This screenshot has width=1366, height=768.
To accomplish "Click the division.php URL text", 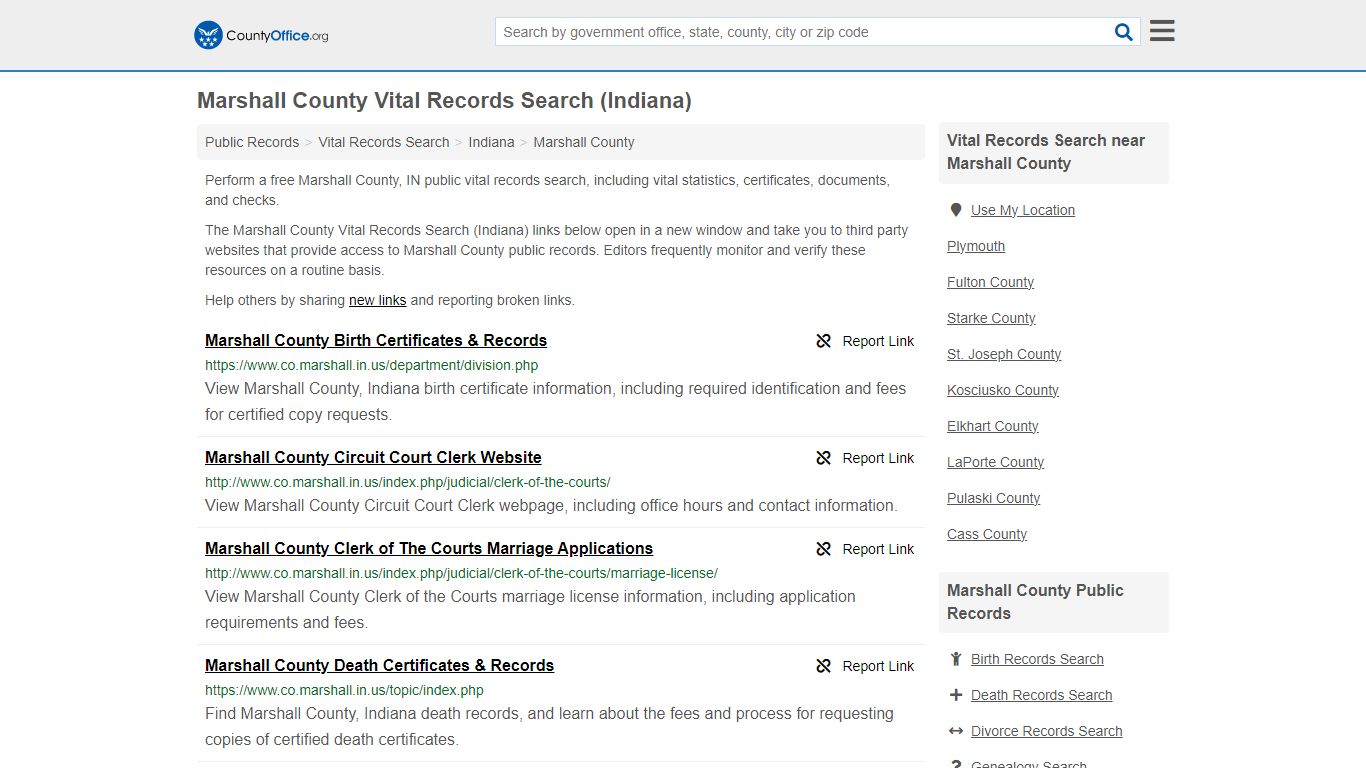I will point(371,365).
